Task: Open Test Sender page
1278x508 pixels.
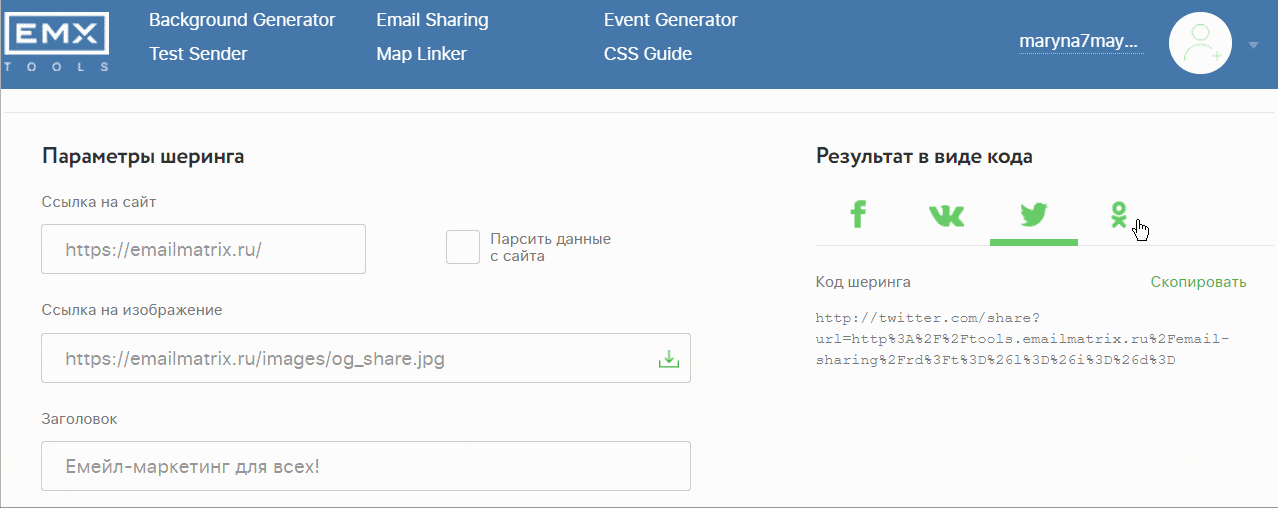Action: coord(198,54)
